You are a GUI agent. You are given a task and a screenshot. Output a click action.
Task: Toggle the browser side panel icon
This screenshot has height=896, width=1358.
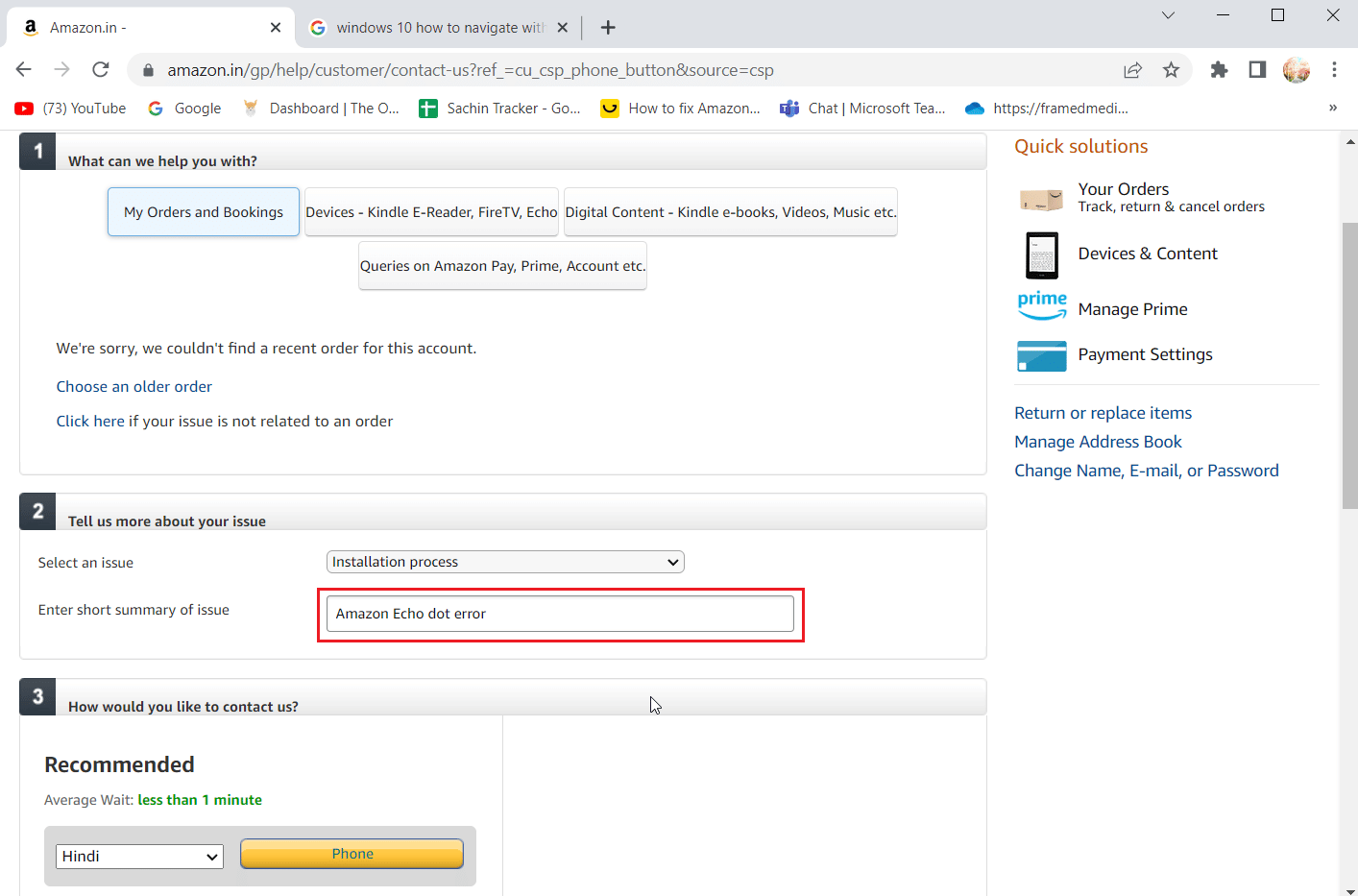point(1257,70)
